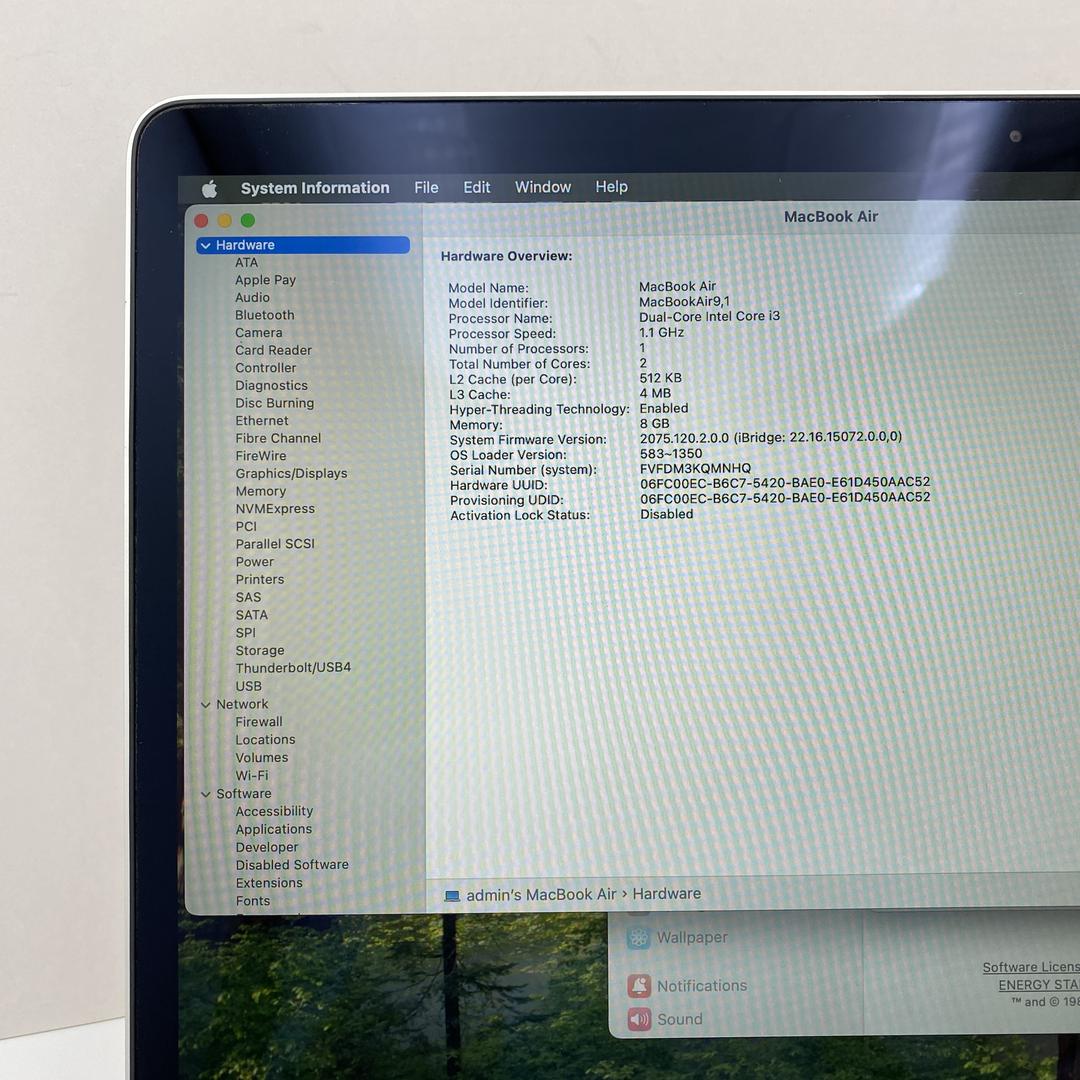1080x1080 pixels.
Task: Click the serial number value FVFDM3KQMNHQ
Action: point(695,468)
